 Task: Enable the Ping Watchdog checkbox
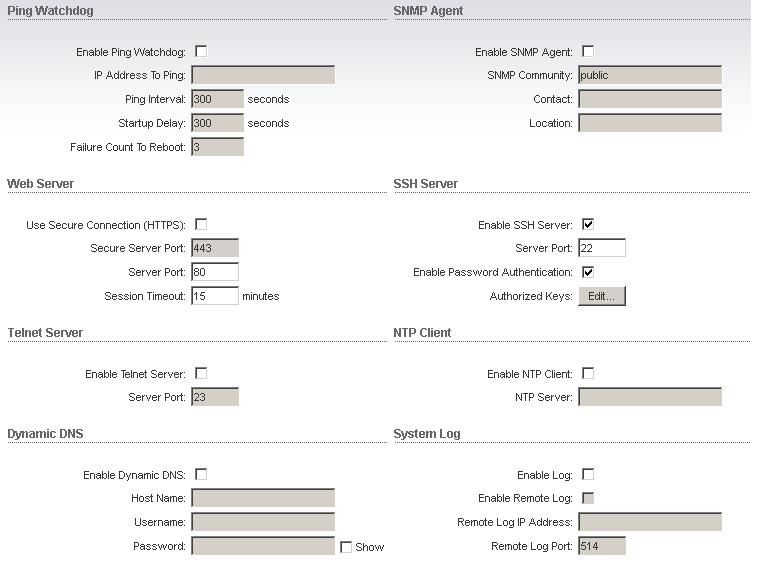pyautogui.click(x=201, y=51)
